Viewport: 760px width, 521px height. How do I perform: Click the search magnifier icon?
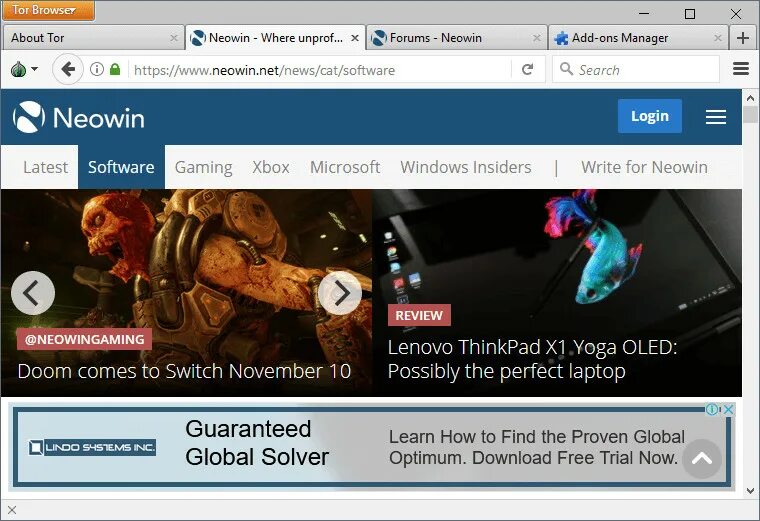tap(566, 69)
